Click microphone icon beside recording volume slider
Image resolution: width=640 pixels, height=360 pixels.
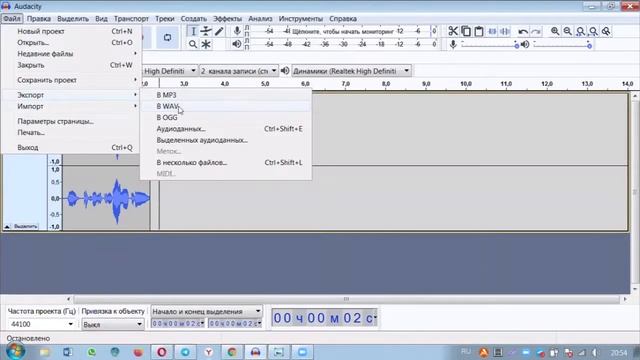453,44
